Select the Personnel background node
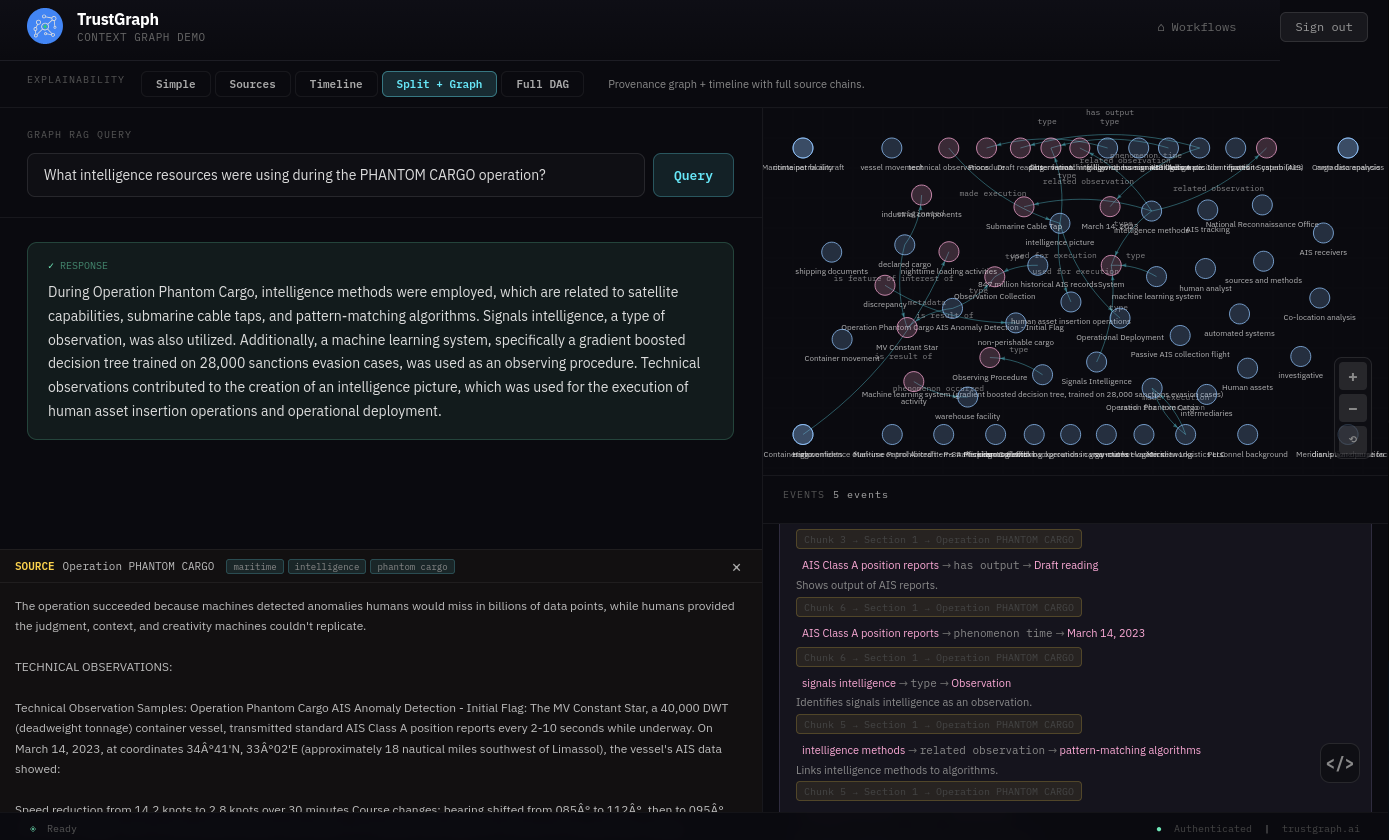 coord(1248,434)
